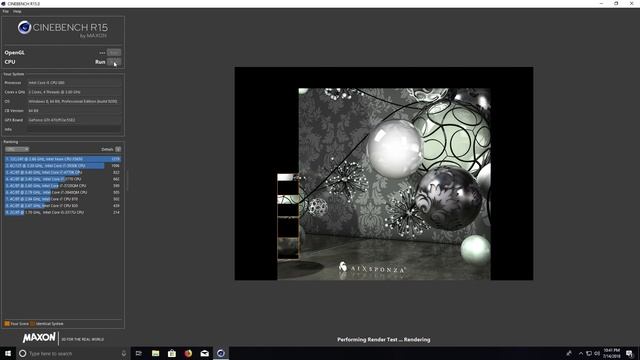Run the OpenGL benchmark
Screen dimensions: 640x360
[x=114, y=52]
